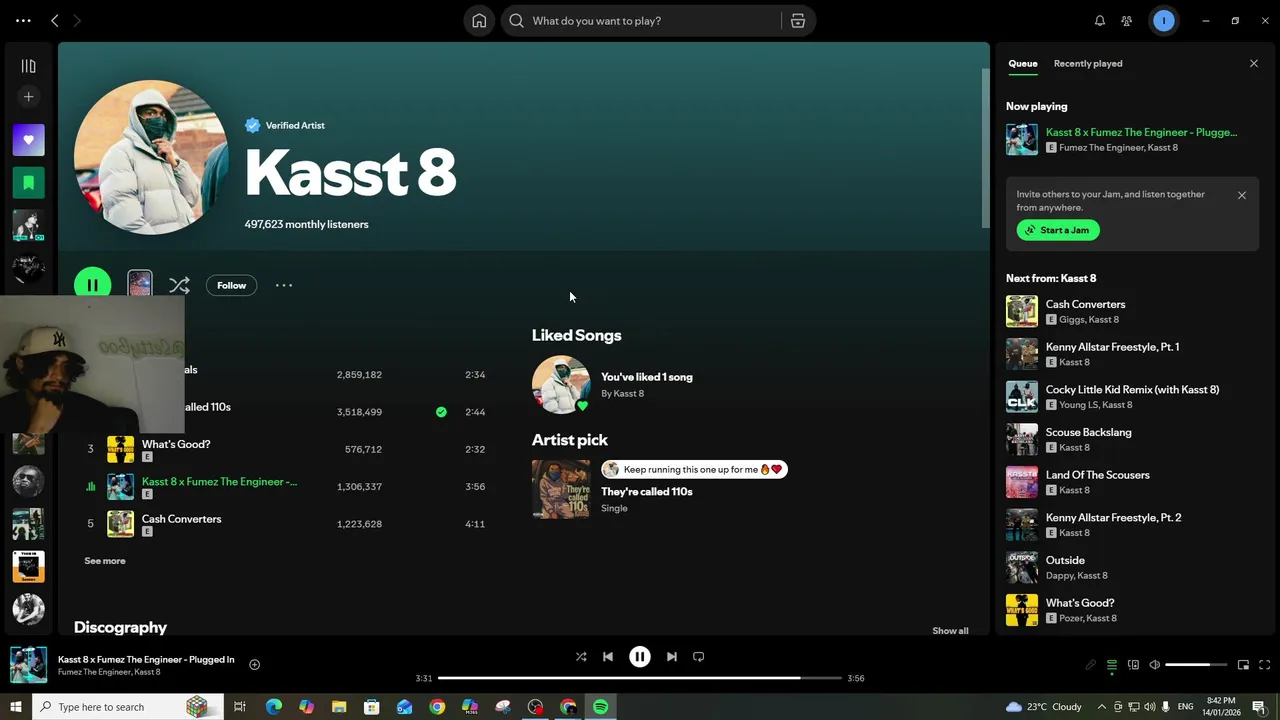Seek on the song progress bar
The width and height of the screenshot is (1280, 720).
click(640, 678)
